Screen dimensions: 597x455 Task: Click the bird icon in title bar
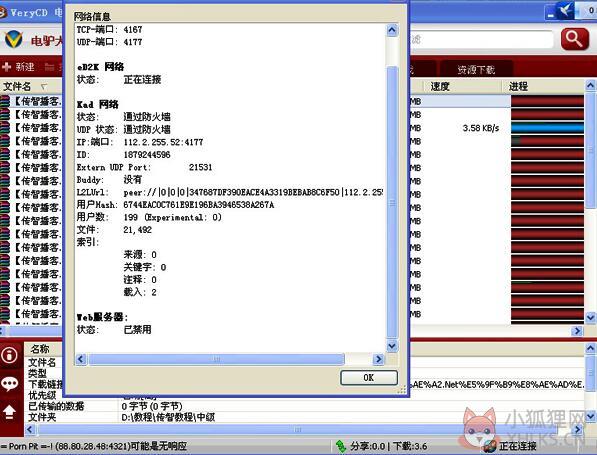[565, 10]
